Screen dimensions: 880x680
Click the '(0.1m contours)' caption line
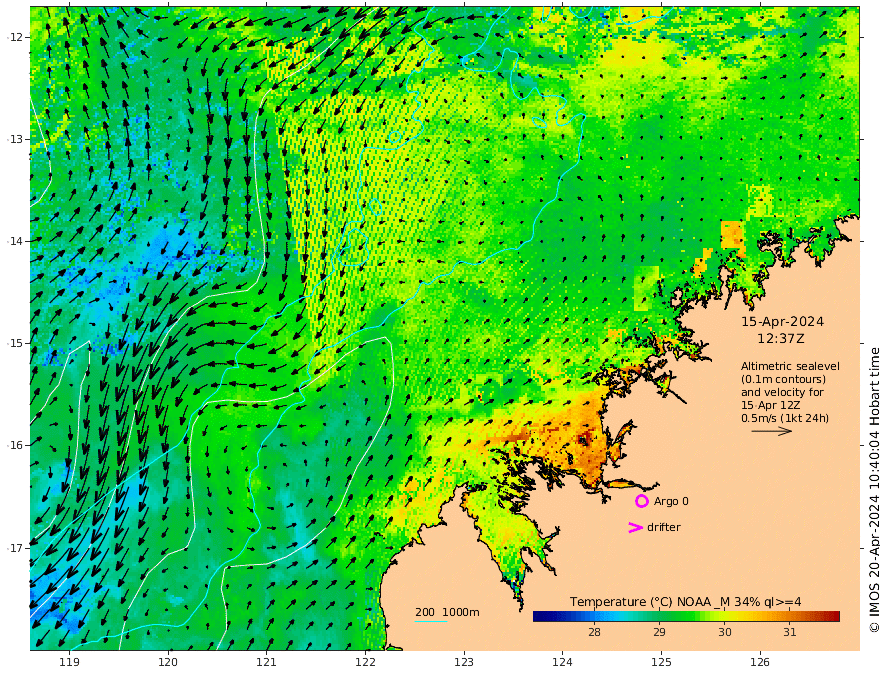(783, 379)
